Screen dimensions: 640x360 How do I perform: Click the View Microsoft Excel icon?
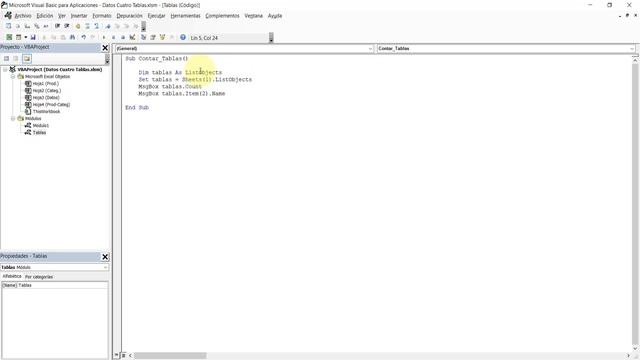point(9,37)
